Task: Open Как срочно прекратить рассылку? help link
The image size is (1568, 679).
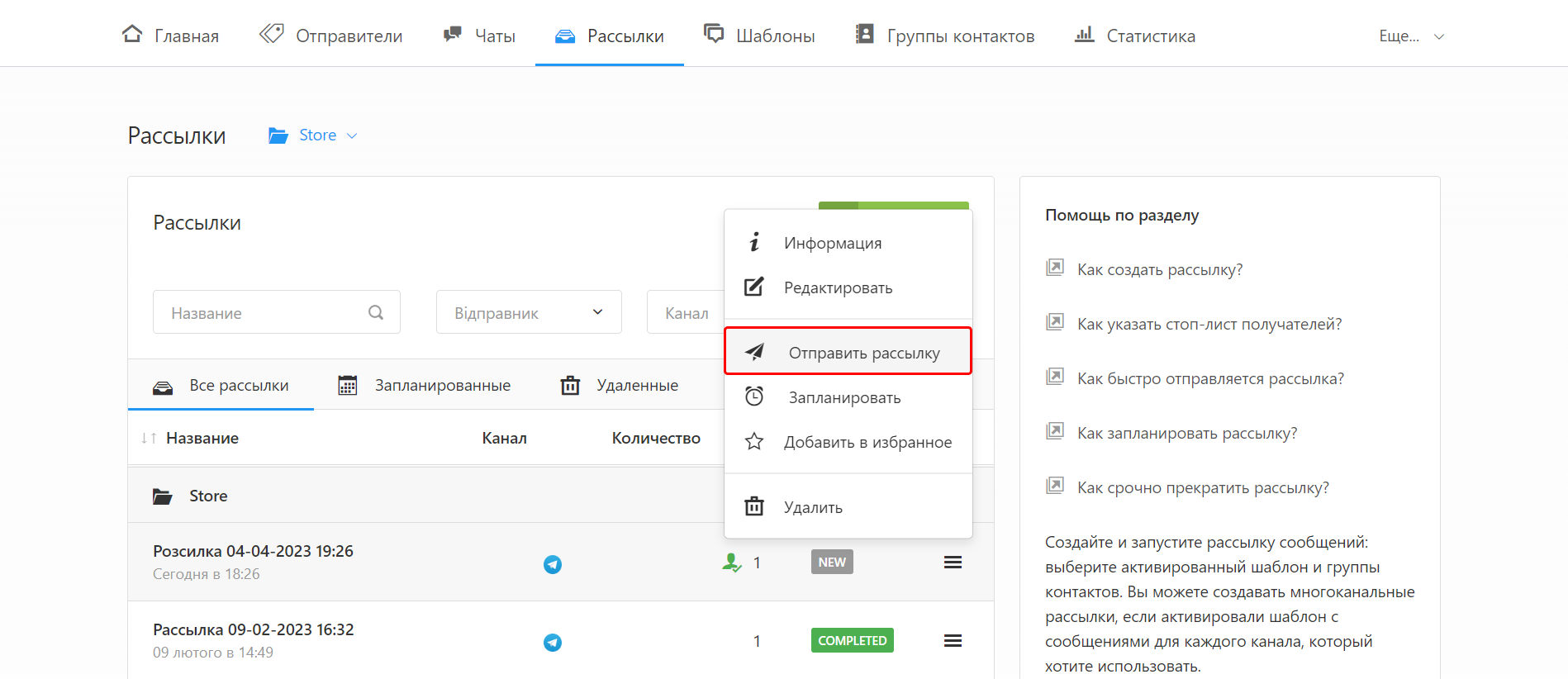Action: (1203, 487)
